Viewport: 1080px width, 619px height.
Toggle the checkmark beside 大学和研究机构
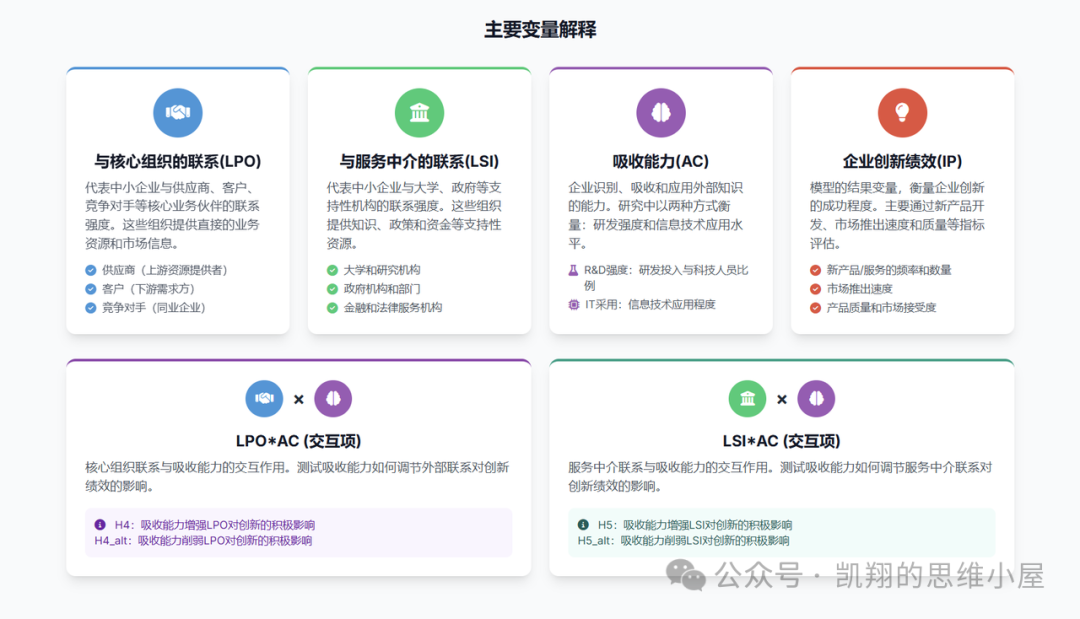coord(331,269)
